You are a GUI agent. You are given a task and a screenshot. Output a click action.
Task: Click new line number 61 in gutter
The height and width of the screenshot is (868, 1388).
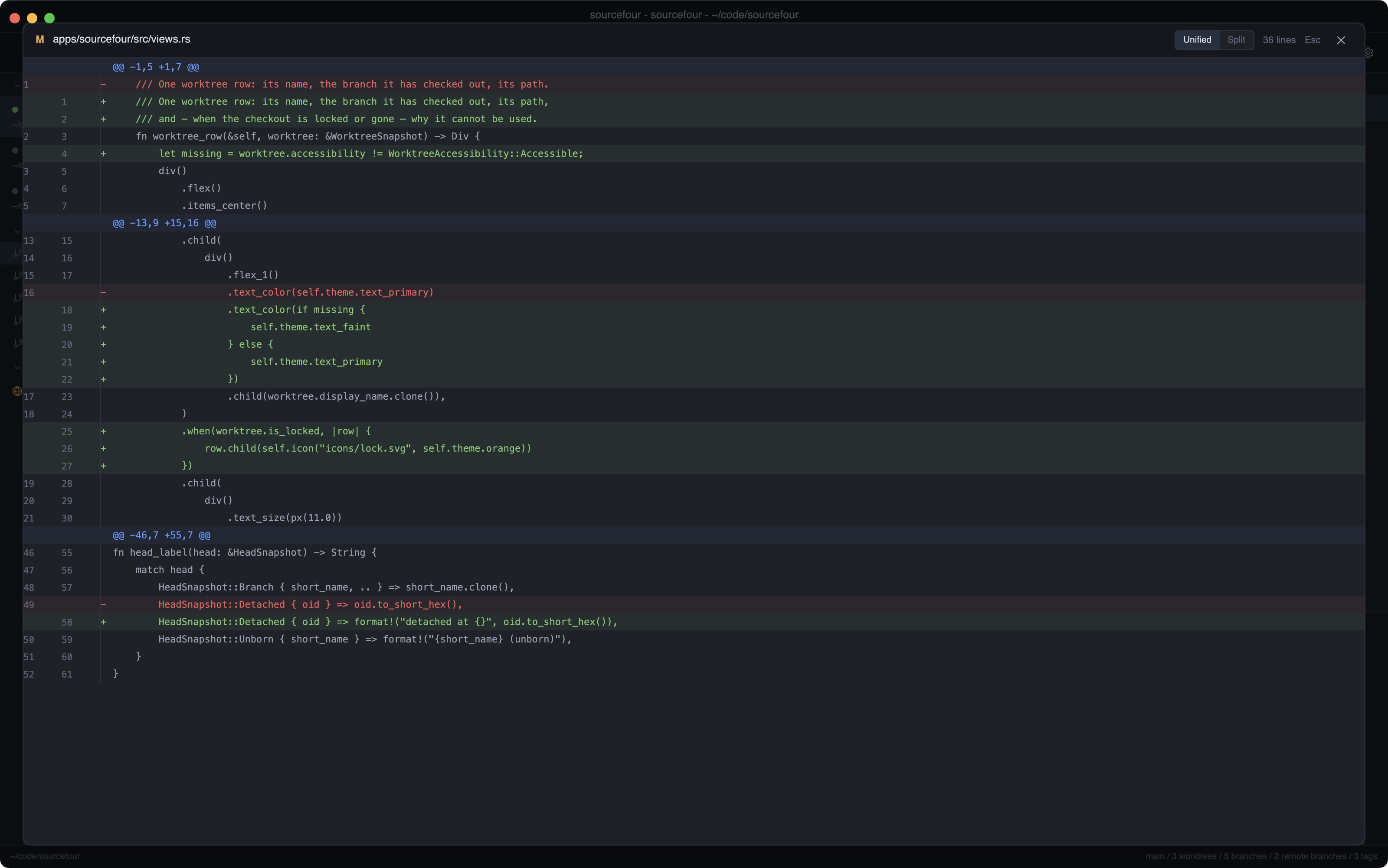pos(67,674)
